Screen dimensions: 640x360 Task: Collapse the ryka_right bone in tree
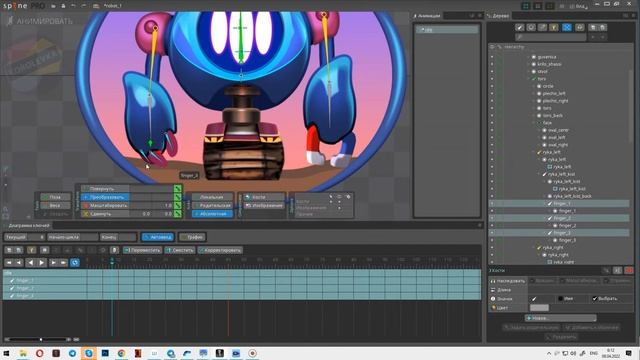point(534,247)
